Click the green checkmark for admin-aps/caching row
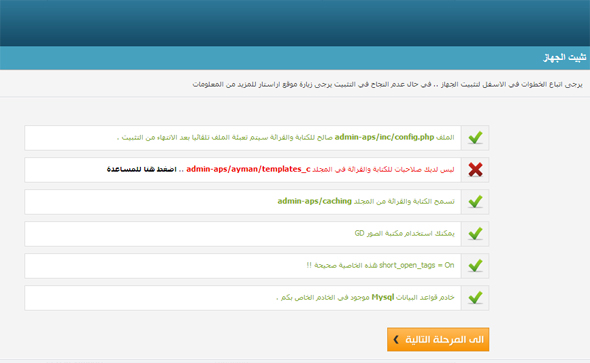Image resolution: width=590 pixels, height=363 pixels. [475, 202]
